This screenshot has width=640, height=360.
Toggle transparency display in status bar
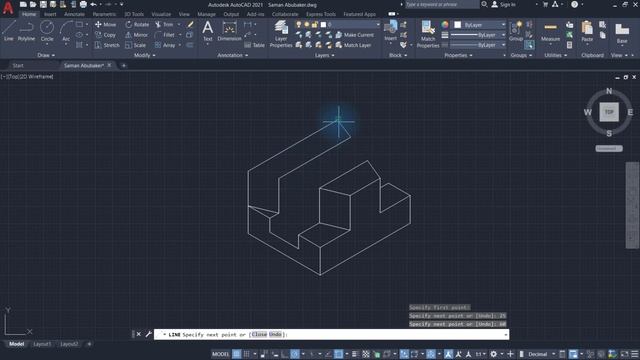point(366,354)
